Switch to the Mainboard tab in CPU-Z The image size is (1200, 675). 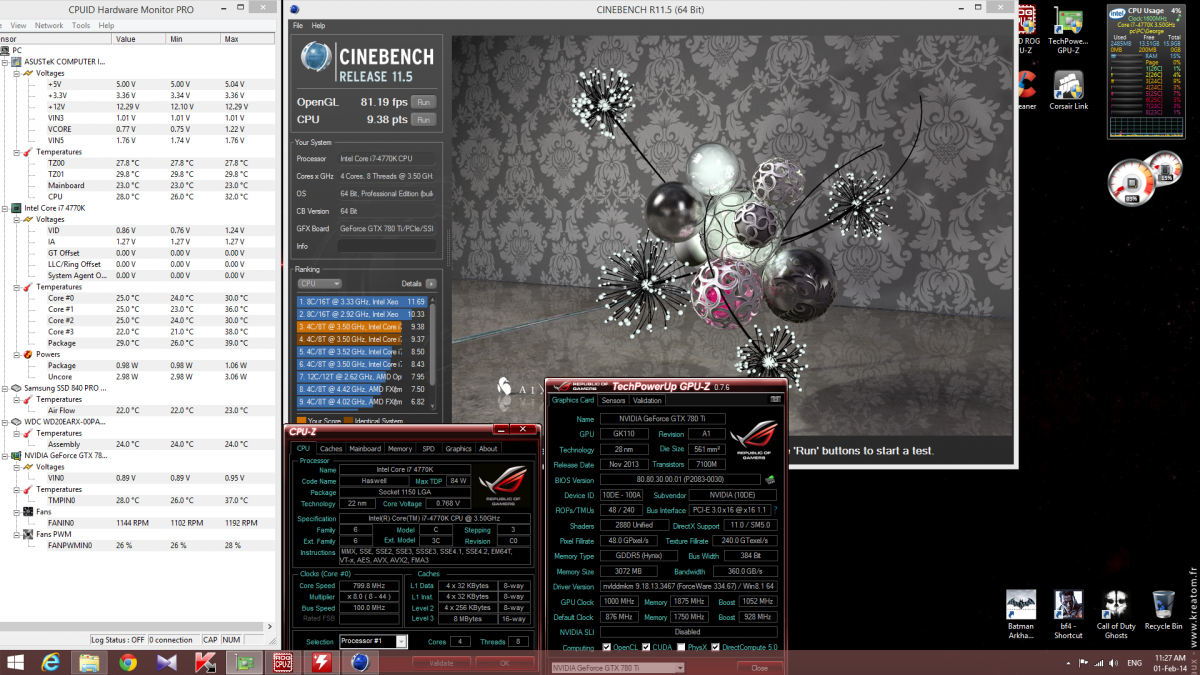(365, 448)
